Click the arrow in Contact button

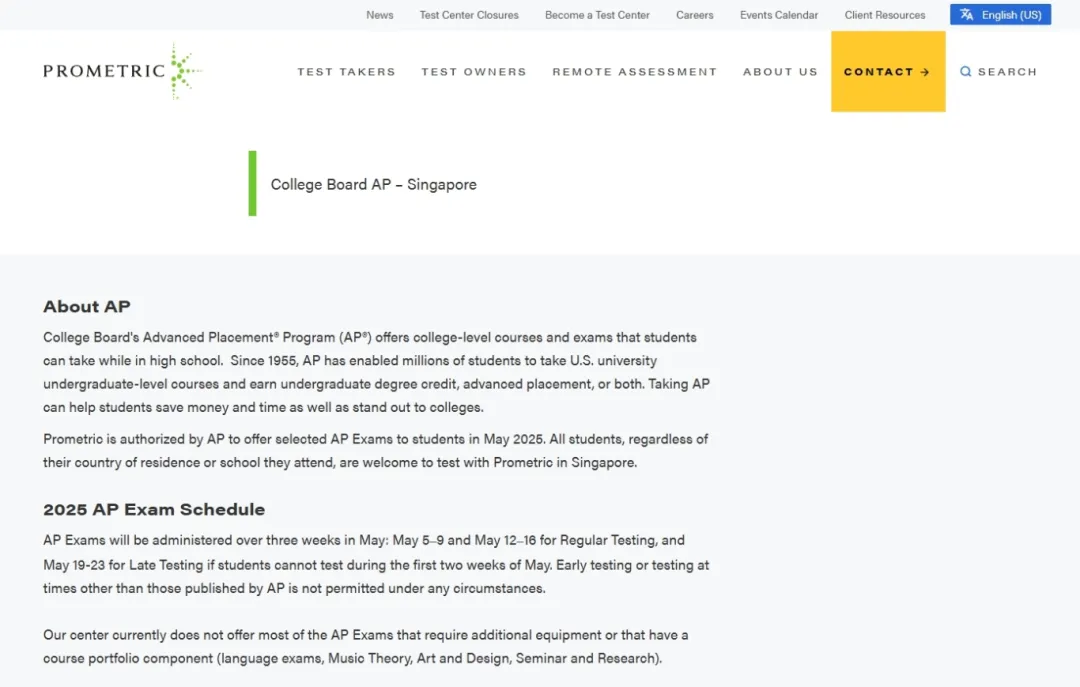click(925, 72)
